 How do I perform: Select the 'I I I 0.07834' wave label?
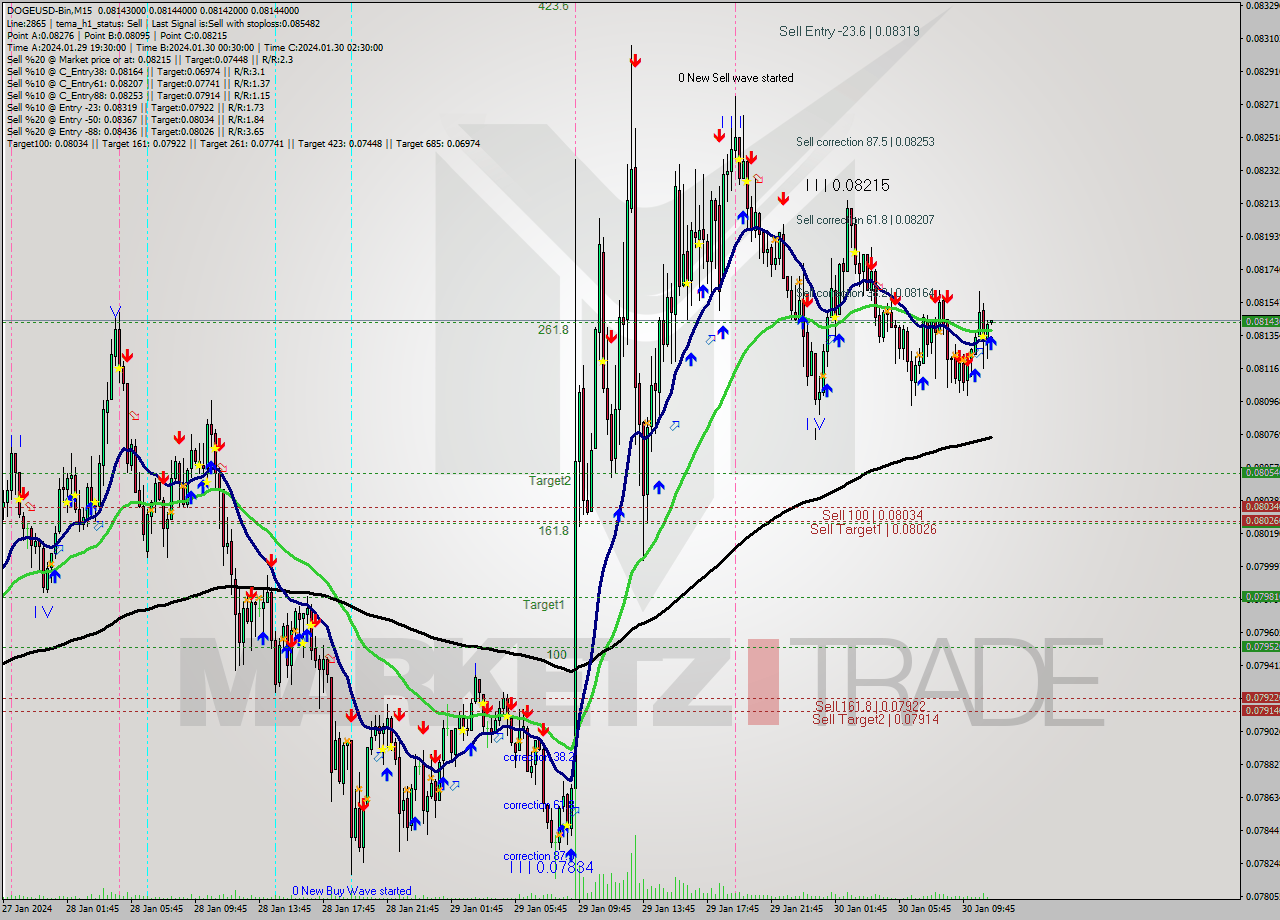(551, 868)
